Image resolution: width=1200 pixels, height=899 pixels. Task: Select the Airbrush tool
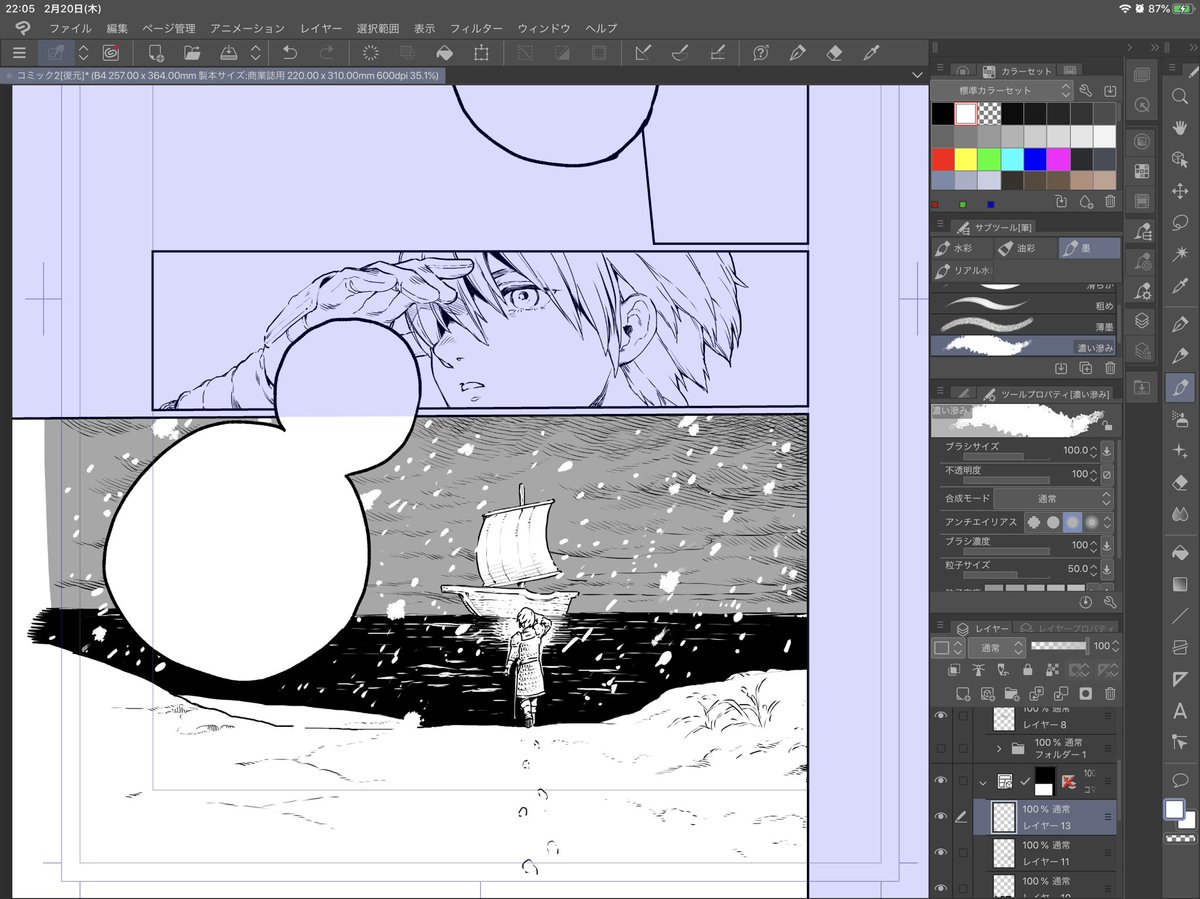[1179, 420]
